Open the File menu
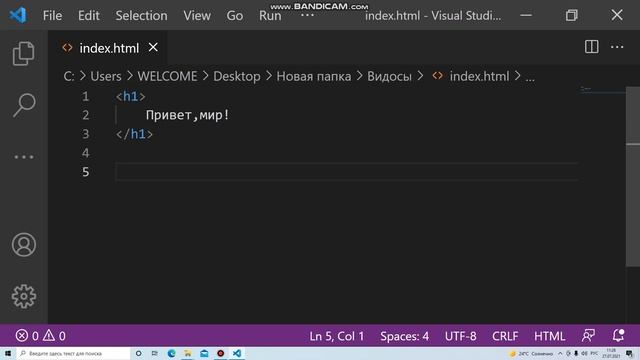The image size is (640, 360). pos(52,16)
